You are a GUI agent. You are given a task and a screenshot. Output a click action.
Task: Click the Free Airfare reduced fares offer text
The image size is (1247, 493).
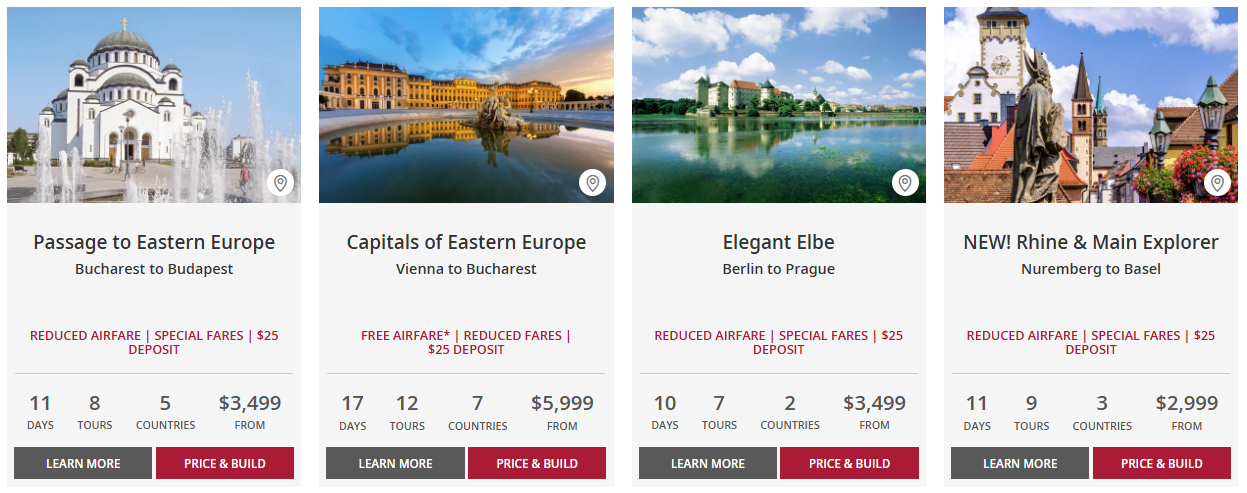(x=466, y=342)
